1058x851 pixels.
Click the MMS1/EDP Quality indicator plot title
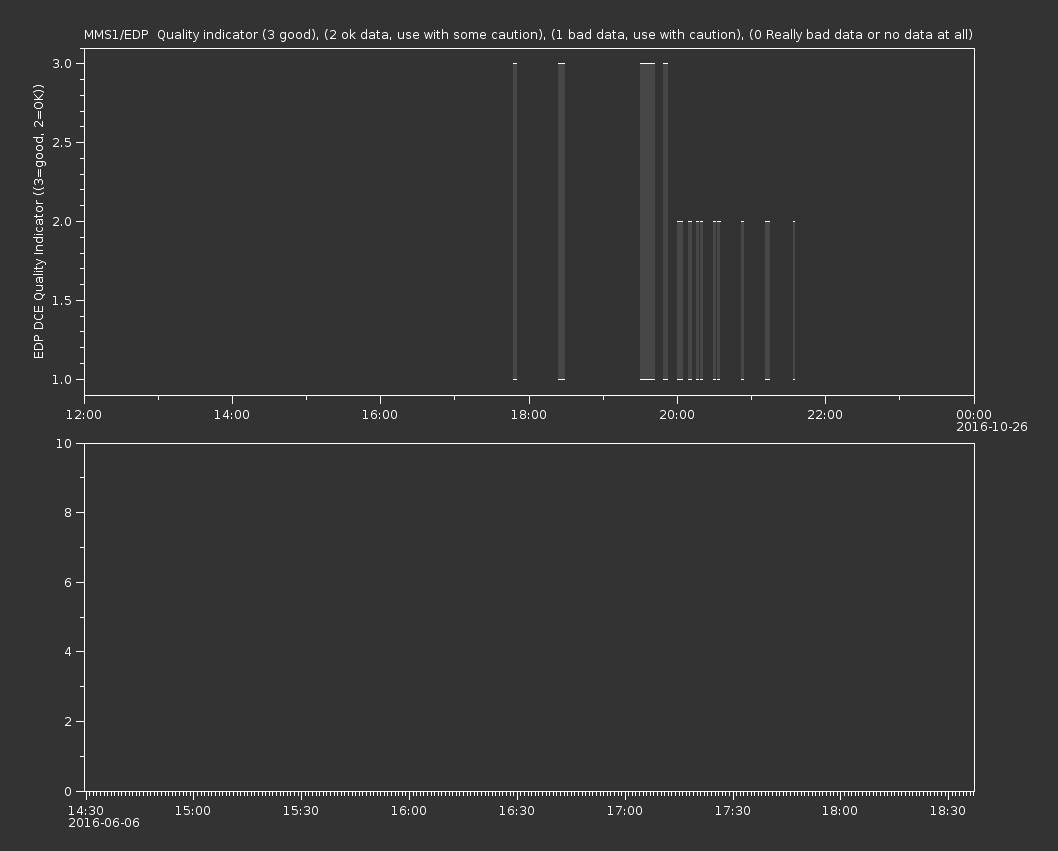point(528,34)
